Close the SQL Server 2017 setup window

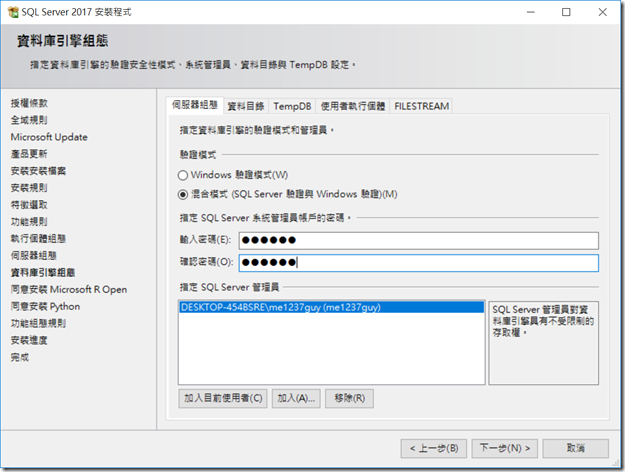tap(603, 12)
